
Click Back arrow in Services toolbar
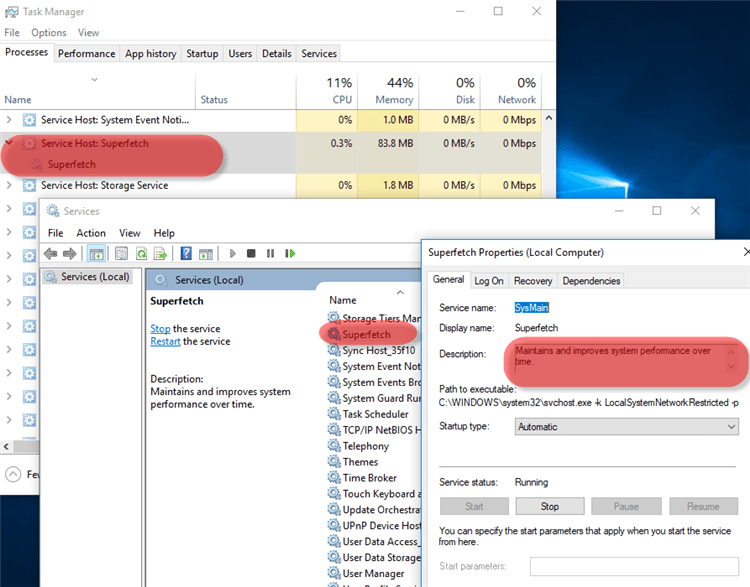[51, 254]
